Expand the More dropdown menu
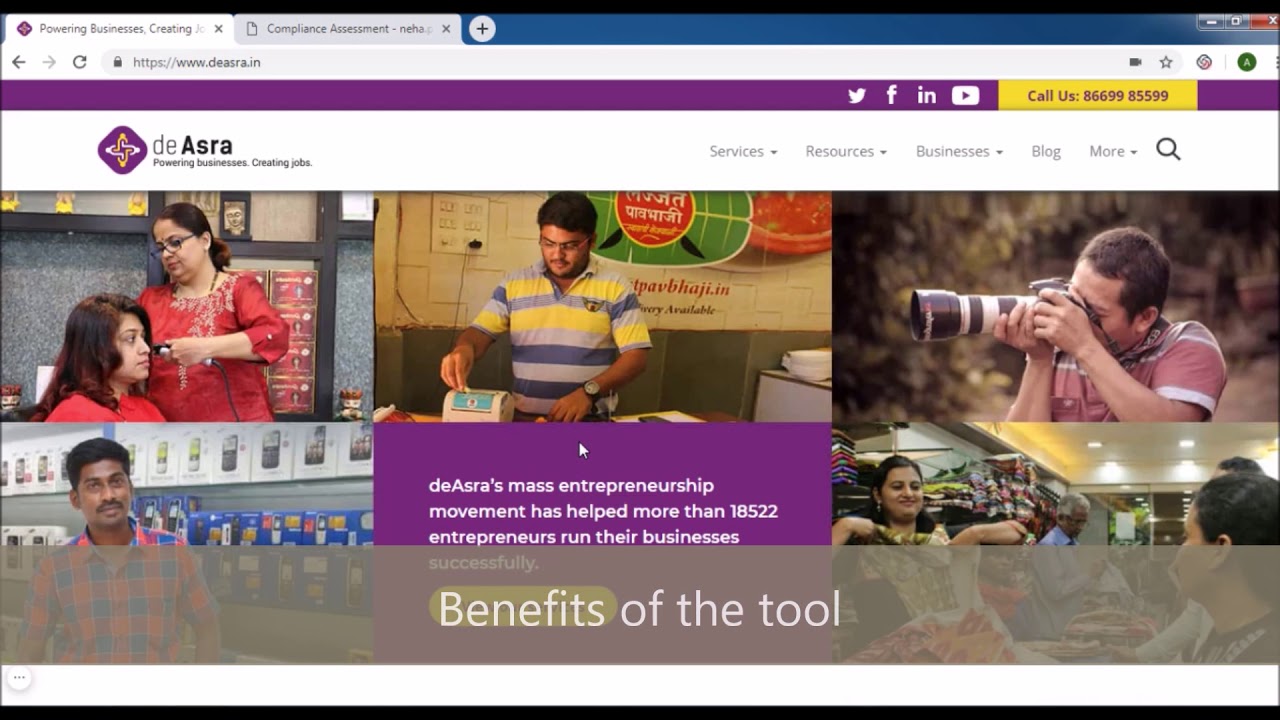 (x=1113, y=151)
